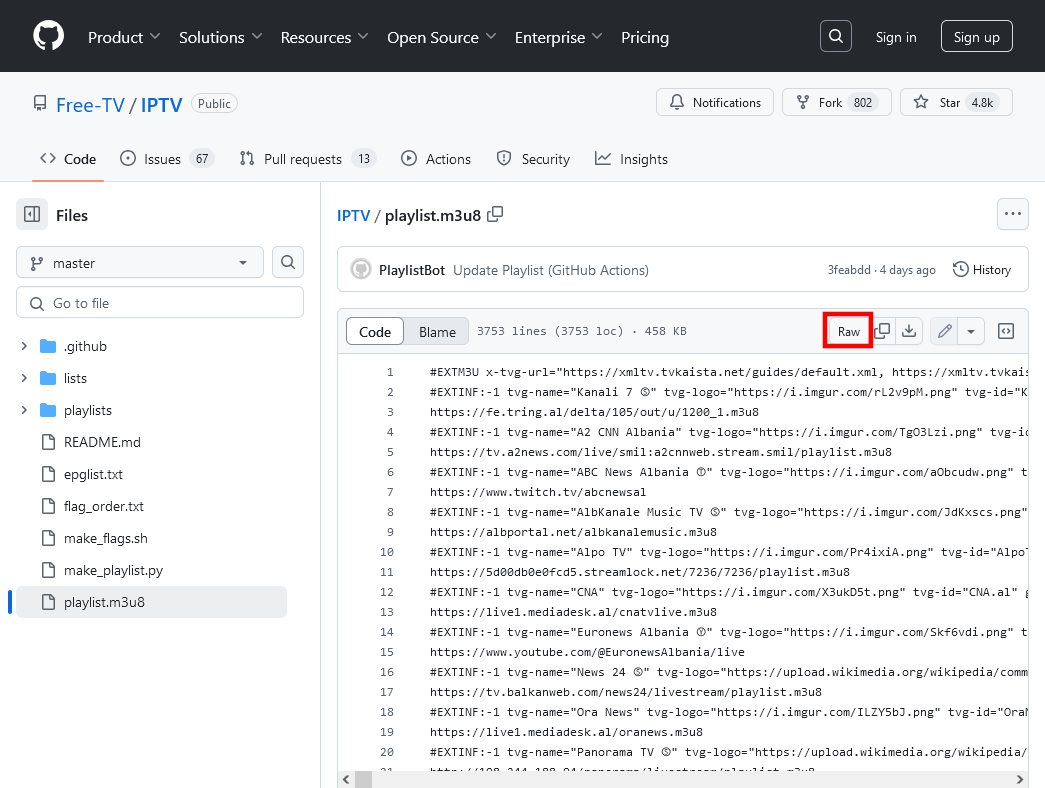
Task: Copy raw file contents icon
Action: click(882, 331)
